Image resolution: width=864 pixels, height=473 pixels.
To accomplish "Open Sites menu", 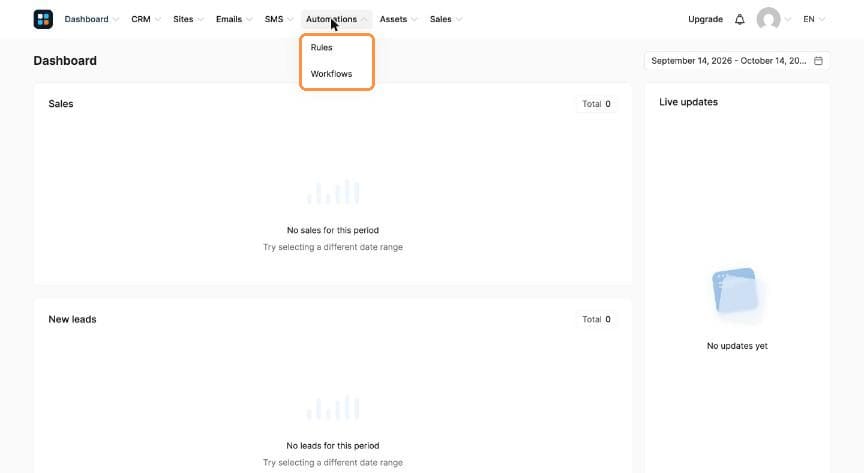I will [183, 19].
